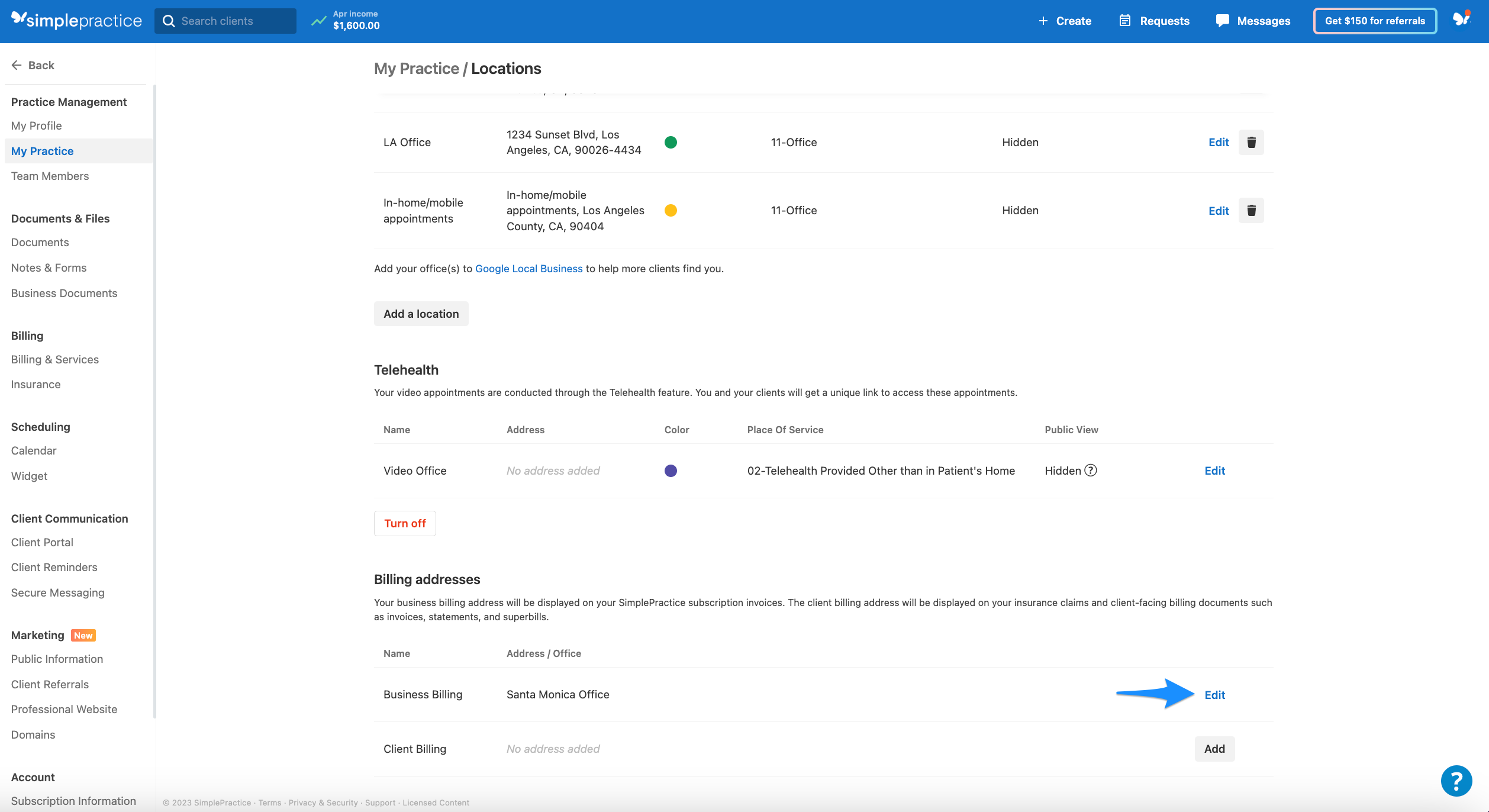Open Subscription Information settings
Screen dimensions: 1489x812
(74, 801)
